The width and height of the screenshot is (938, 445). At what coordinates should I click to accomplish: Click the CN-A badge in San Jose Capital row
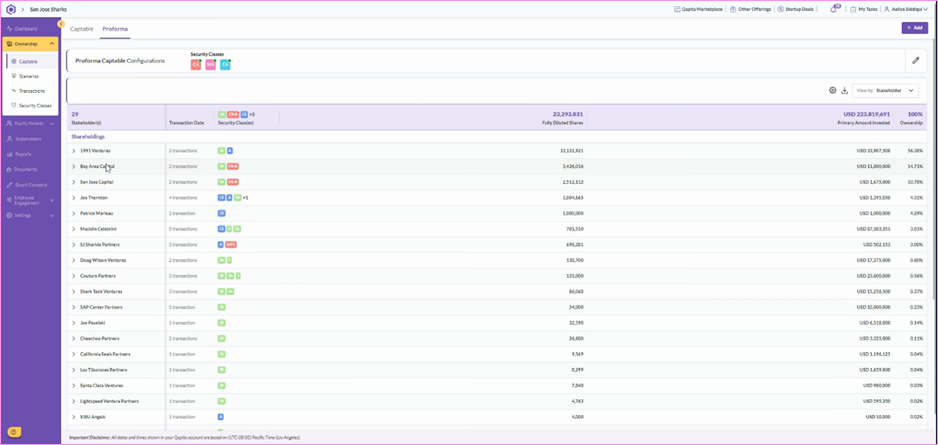point(233,182)
